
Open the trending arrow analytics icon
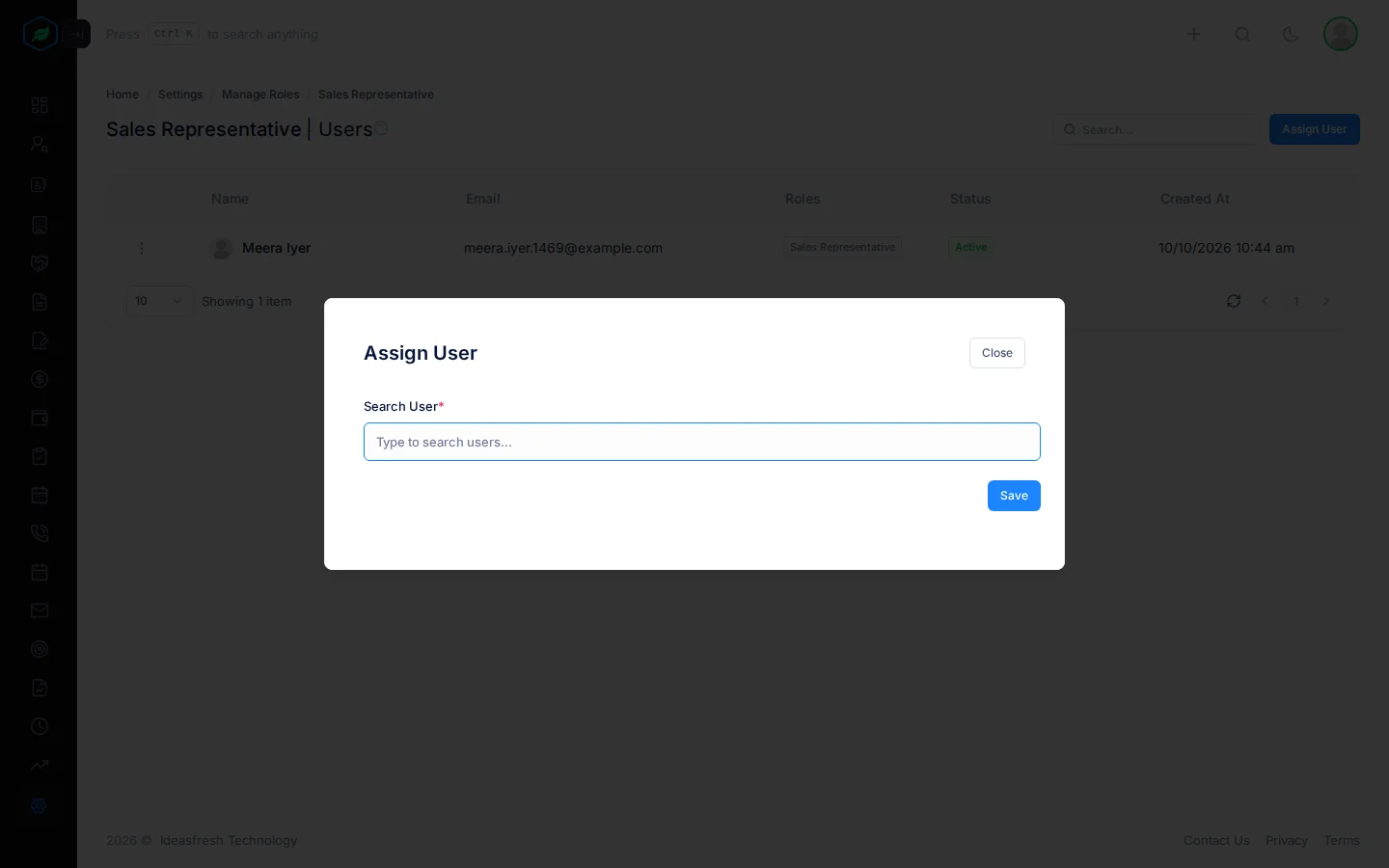40,765
